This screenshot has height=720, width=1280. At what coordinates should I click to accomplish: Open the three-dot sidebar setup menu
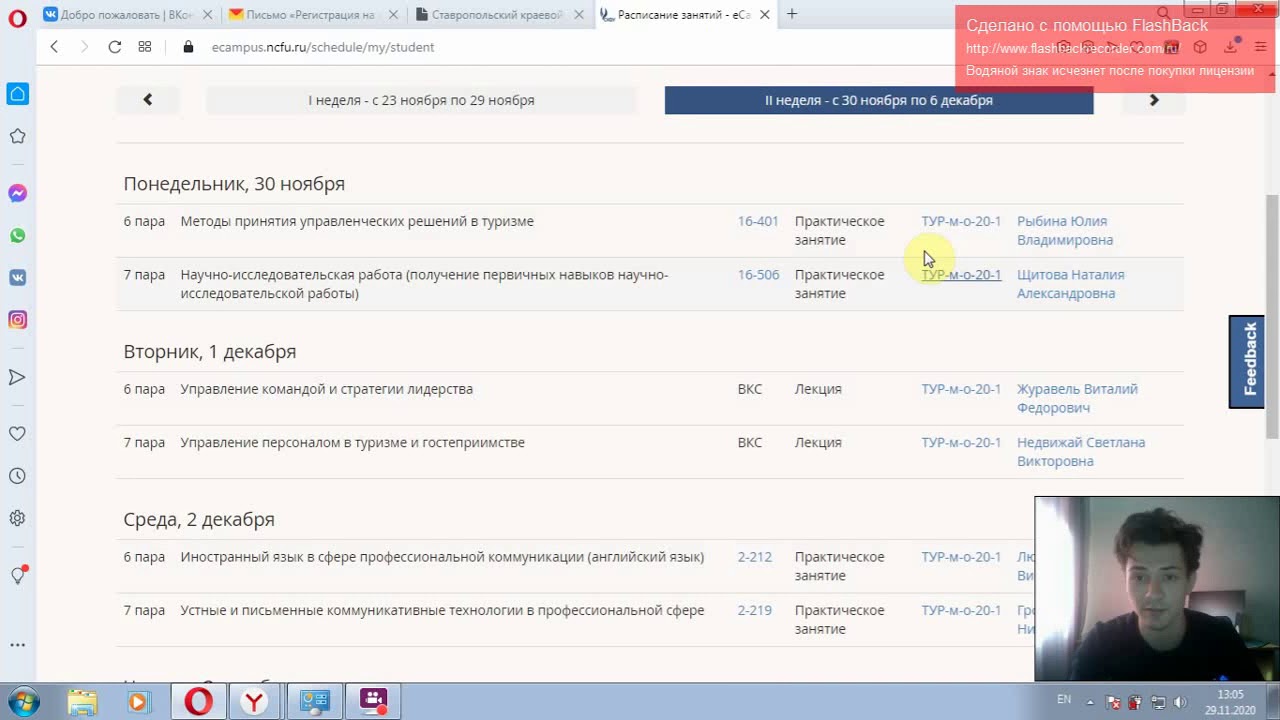18,645
